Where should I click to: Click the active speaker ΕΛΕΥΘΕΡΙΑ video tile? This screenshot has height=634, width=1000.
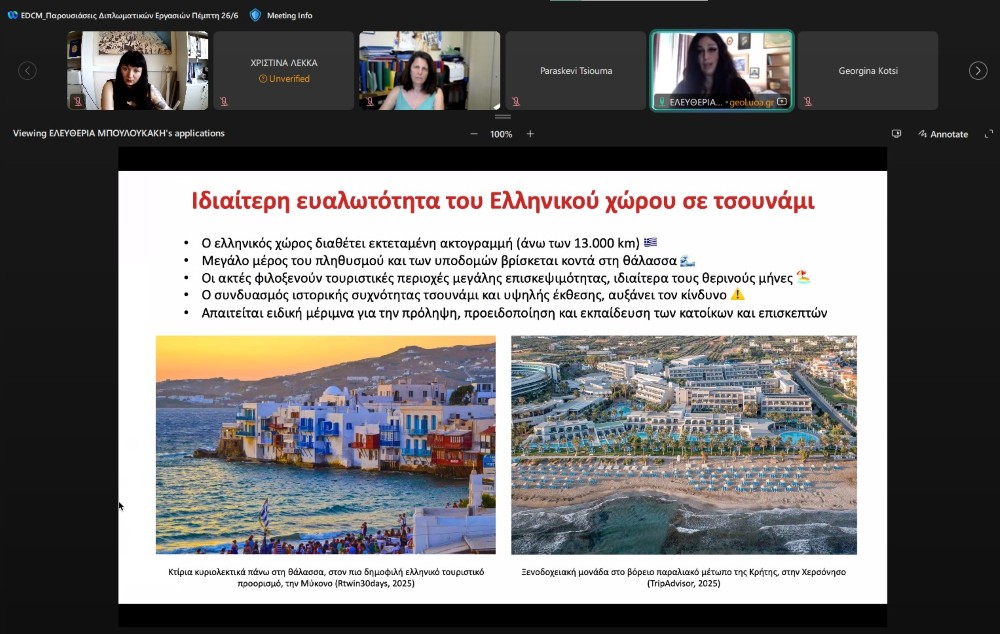point(721,65)
